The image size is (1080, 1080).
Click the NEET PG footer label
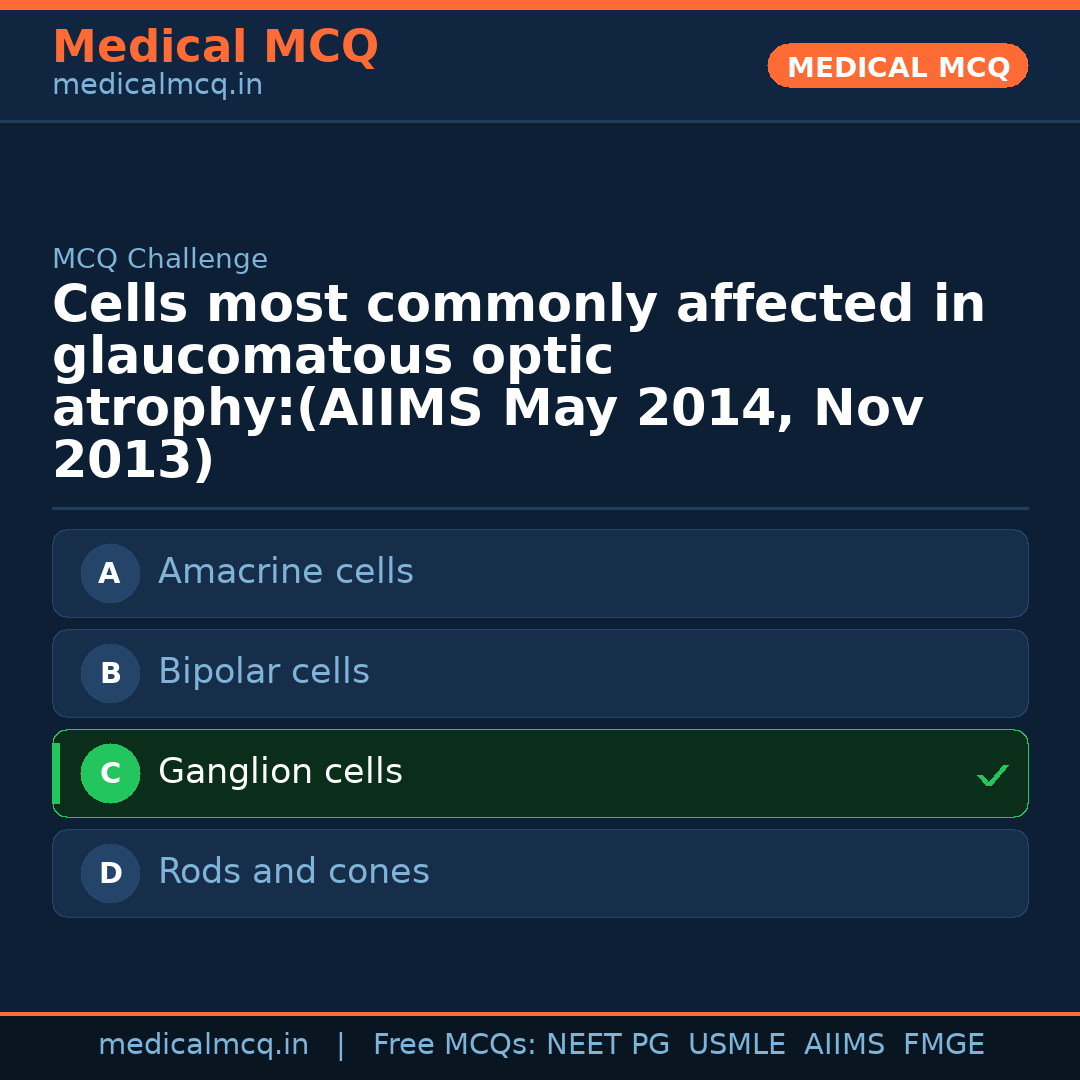(x=608, y=1045)
